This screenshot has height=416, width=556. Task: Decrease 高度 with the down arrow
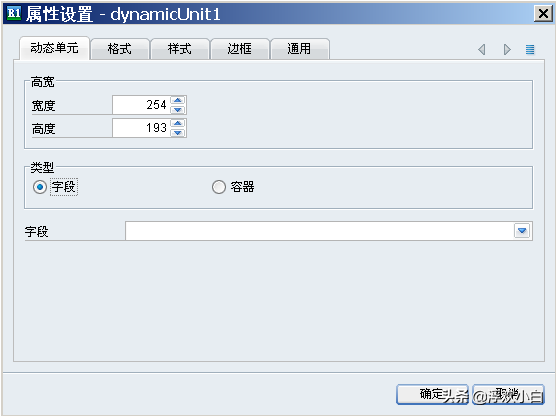[178, 132]
